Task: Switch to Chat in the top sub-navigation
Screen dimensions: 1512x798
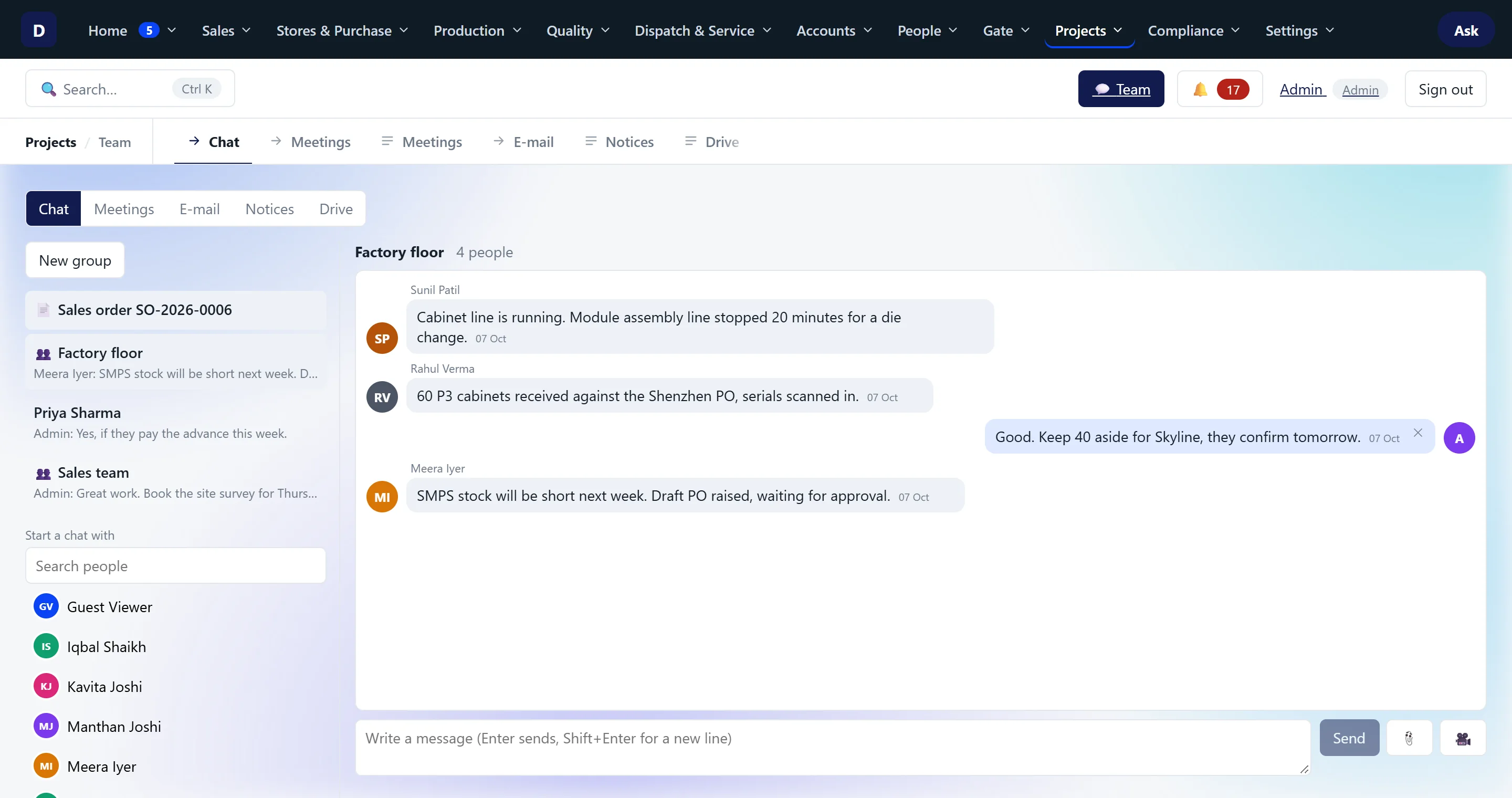Action: click(213, 142)
